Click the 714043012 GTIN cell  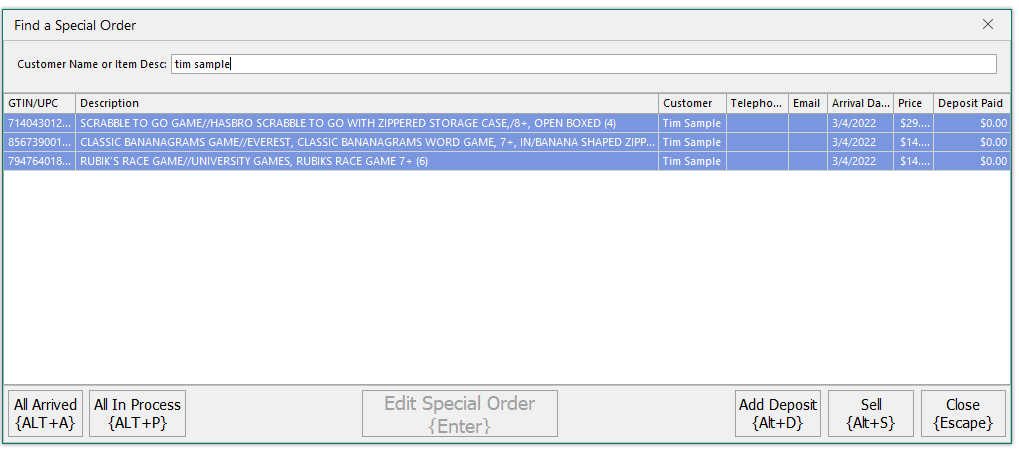coord(40,123)
